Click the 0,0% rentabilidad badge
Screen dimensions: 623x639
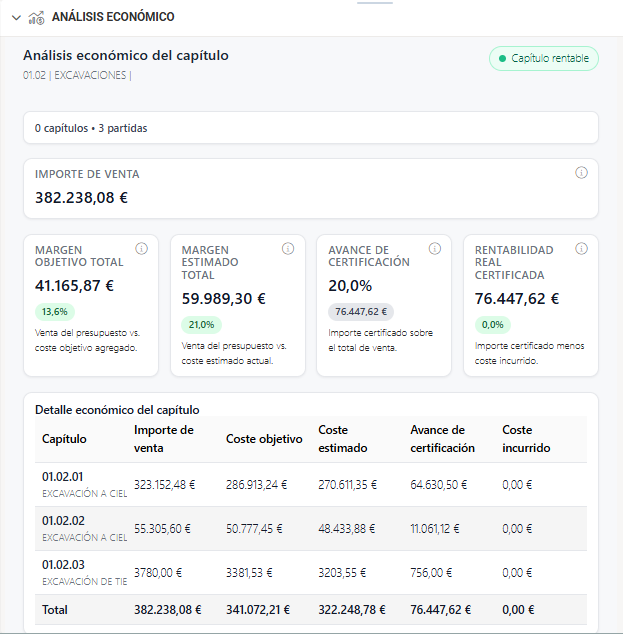click(492, 324)
